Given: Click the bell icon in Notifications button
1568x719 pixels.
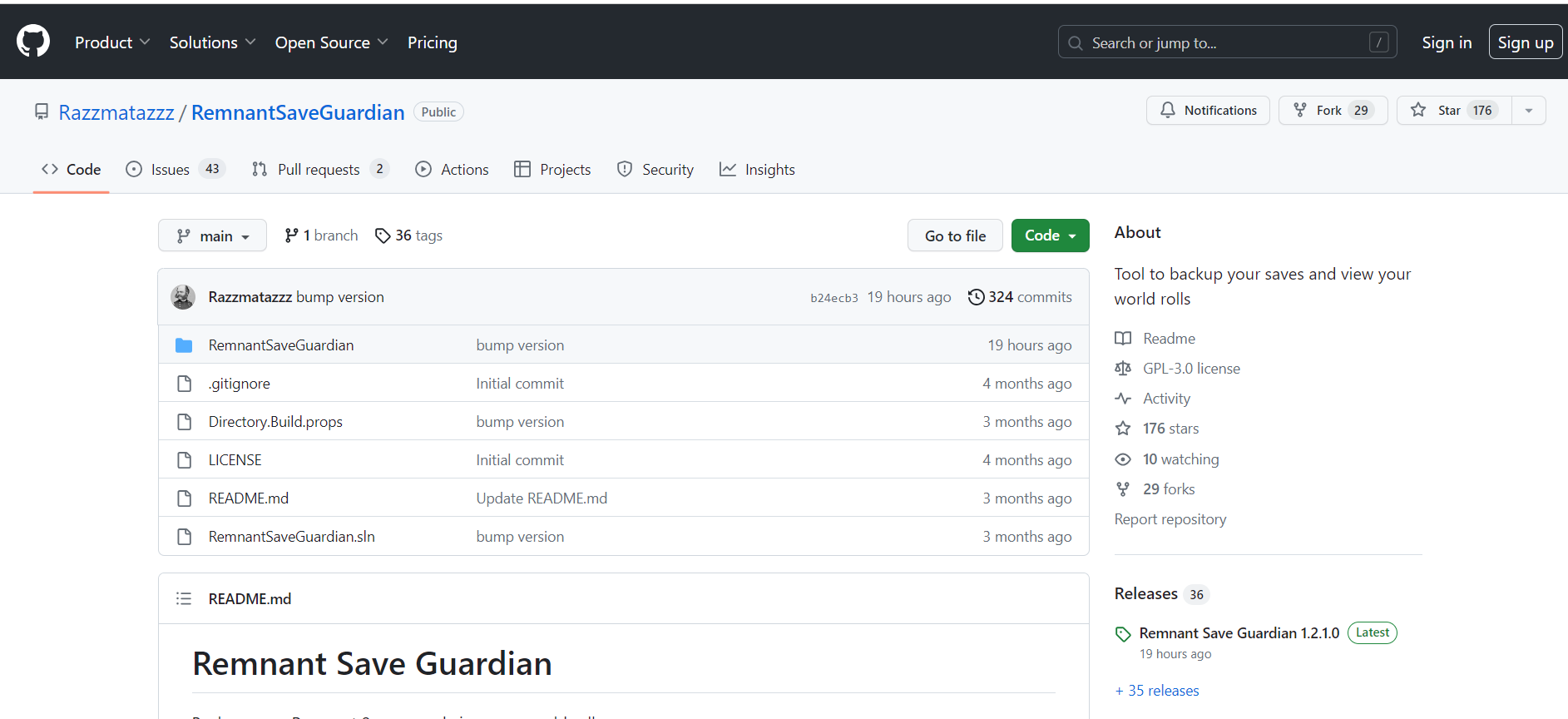Looking at the screenshot, I should [x=1168, y=110].
